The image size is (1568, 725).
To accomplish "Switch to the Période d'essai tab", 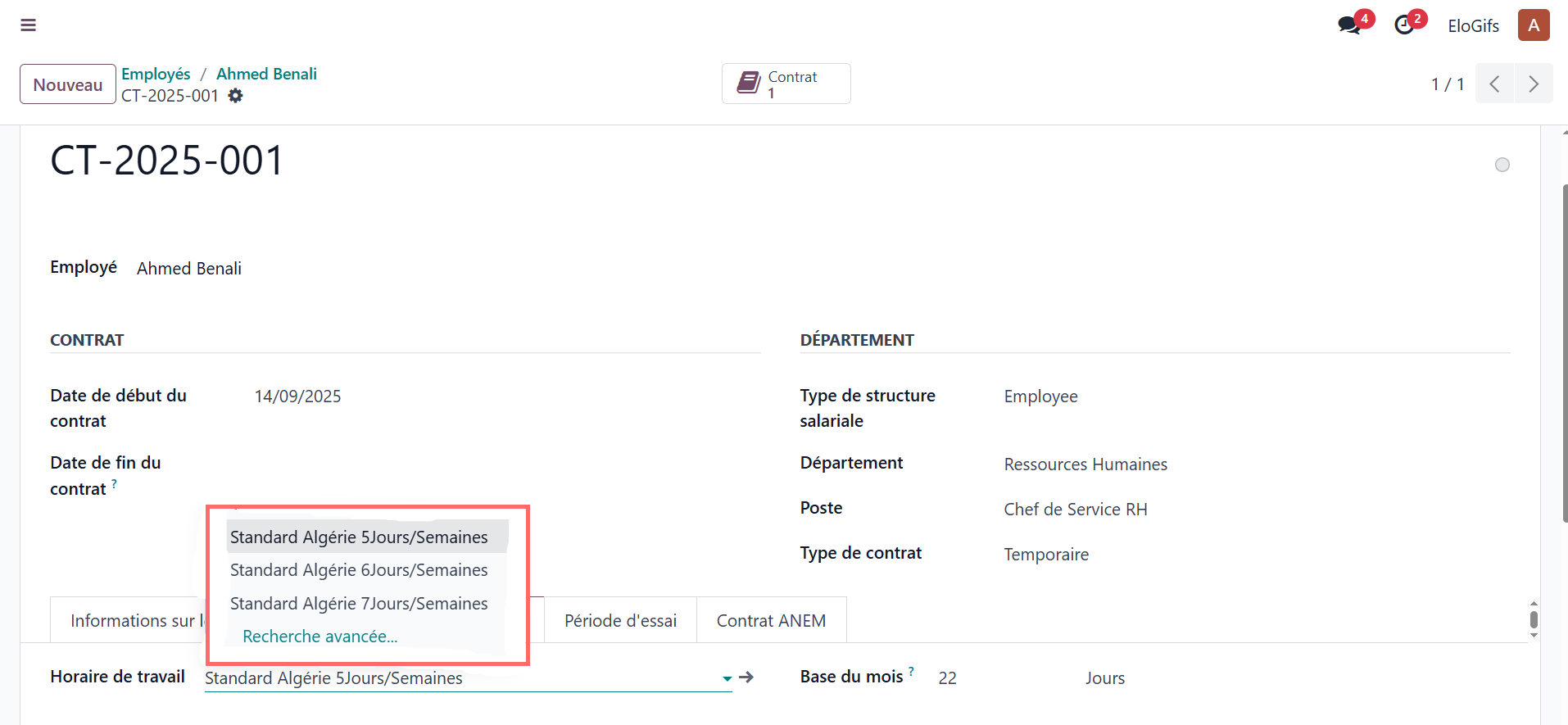I will click(x=620, y=621).
